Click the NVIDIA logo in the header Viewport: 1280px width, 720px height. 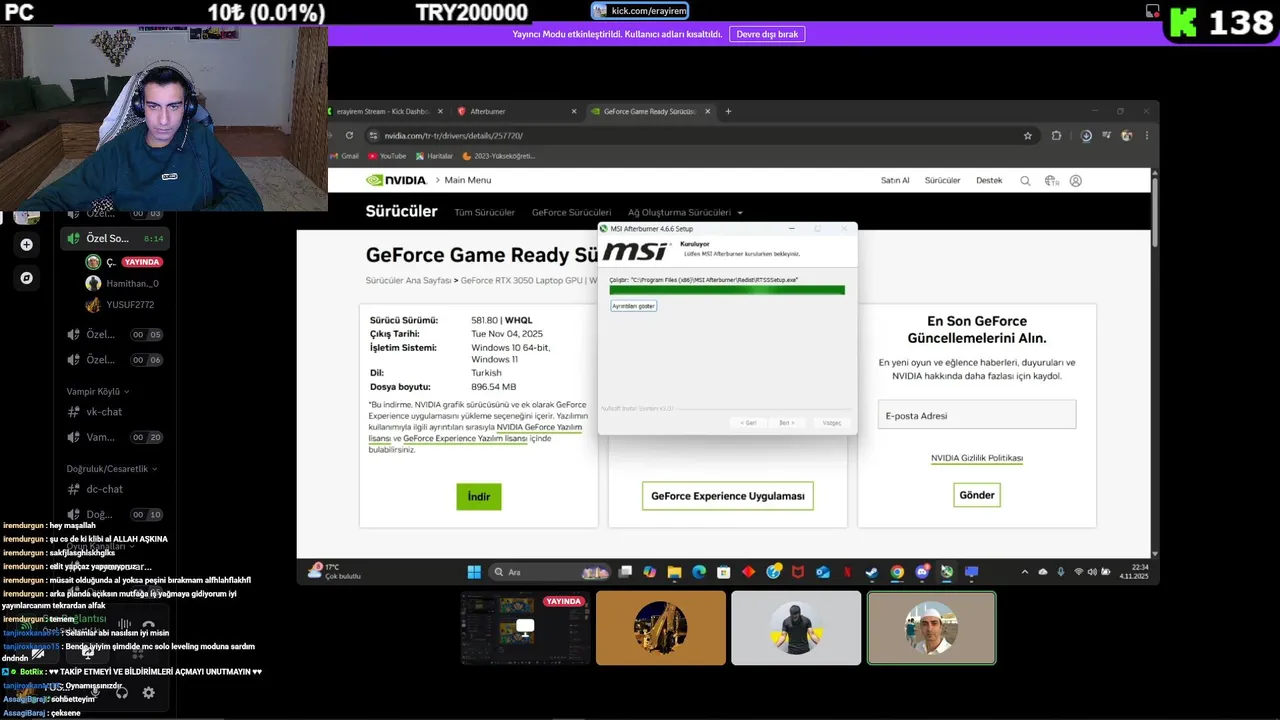(396, 180)
